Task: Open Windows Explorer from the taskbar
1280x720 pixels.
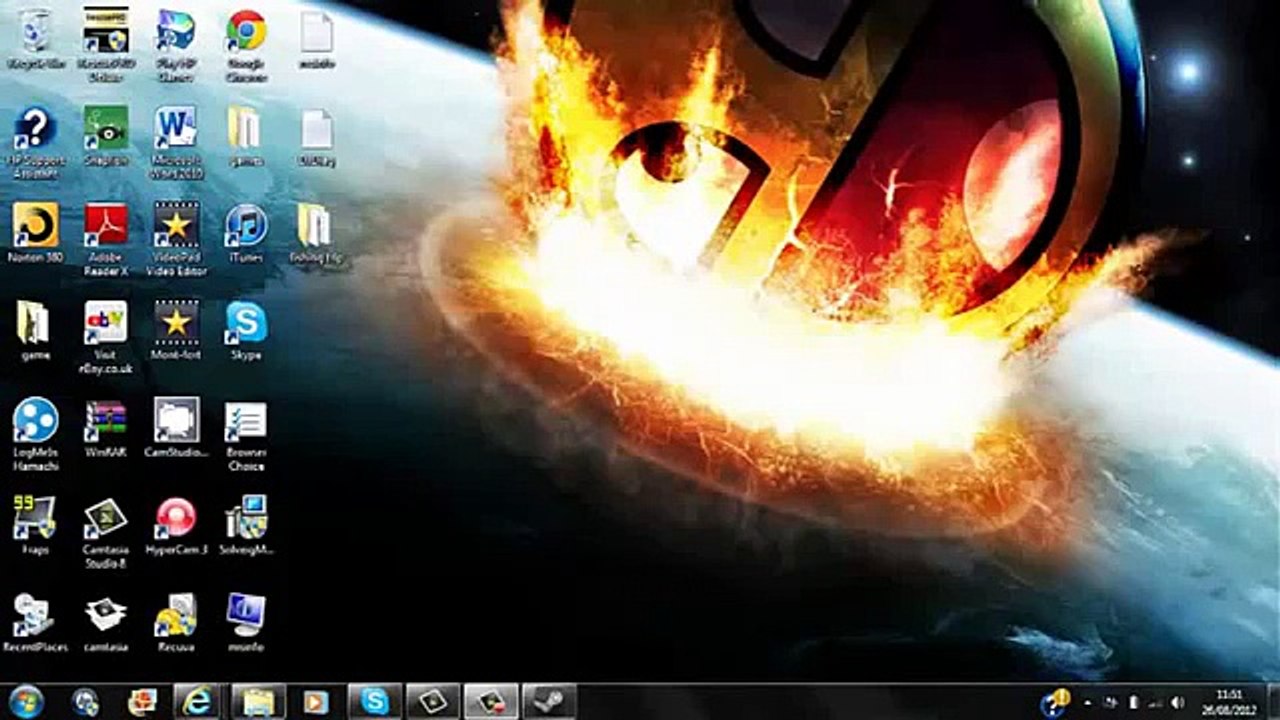Action: tap(257, 702)
